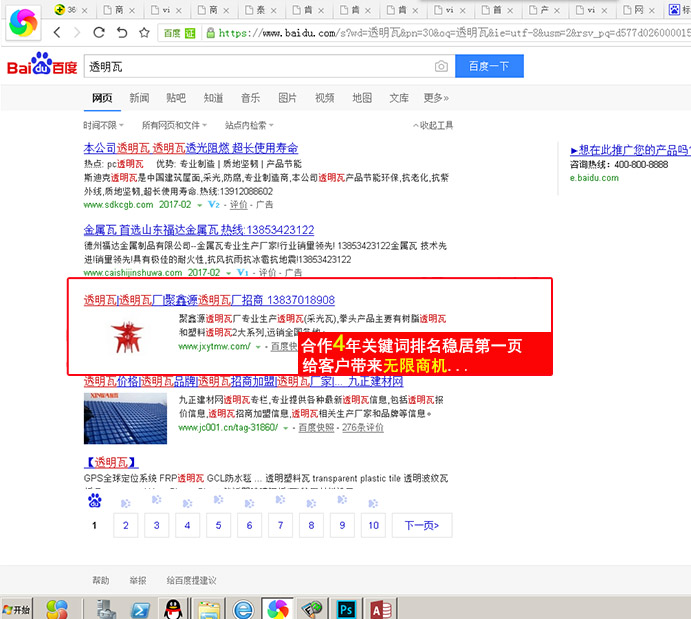691x619 pixels.
Task: Open QQ penguin from taskbar
Action: (173, 609)
